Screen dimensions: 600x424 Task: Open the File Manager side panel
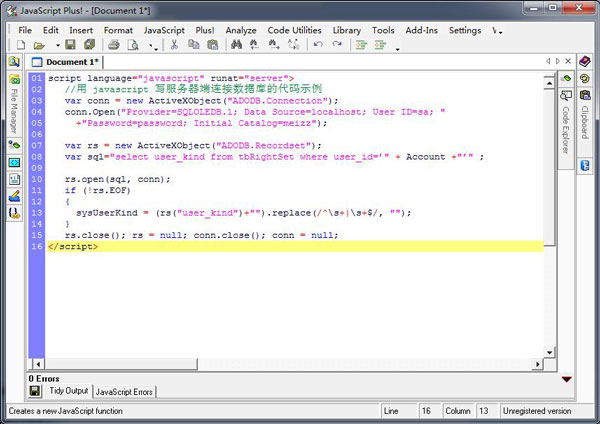click(14, 104)
